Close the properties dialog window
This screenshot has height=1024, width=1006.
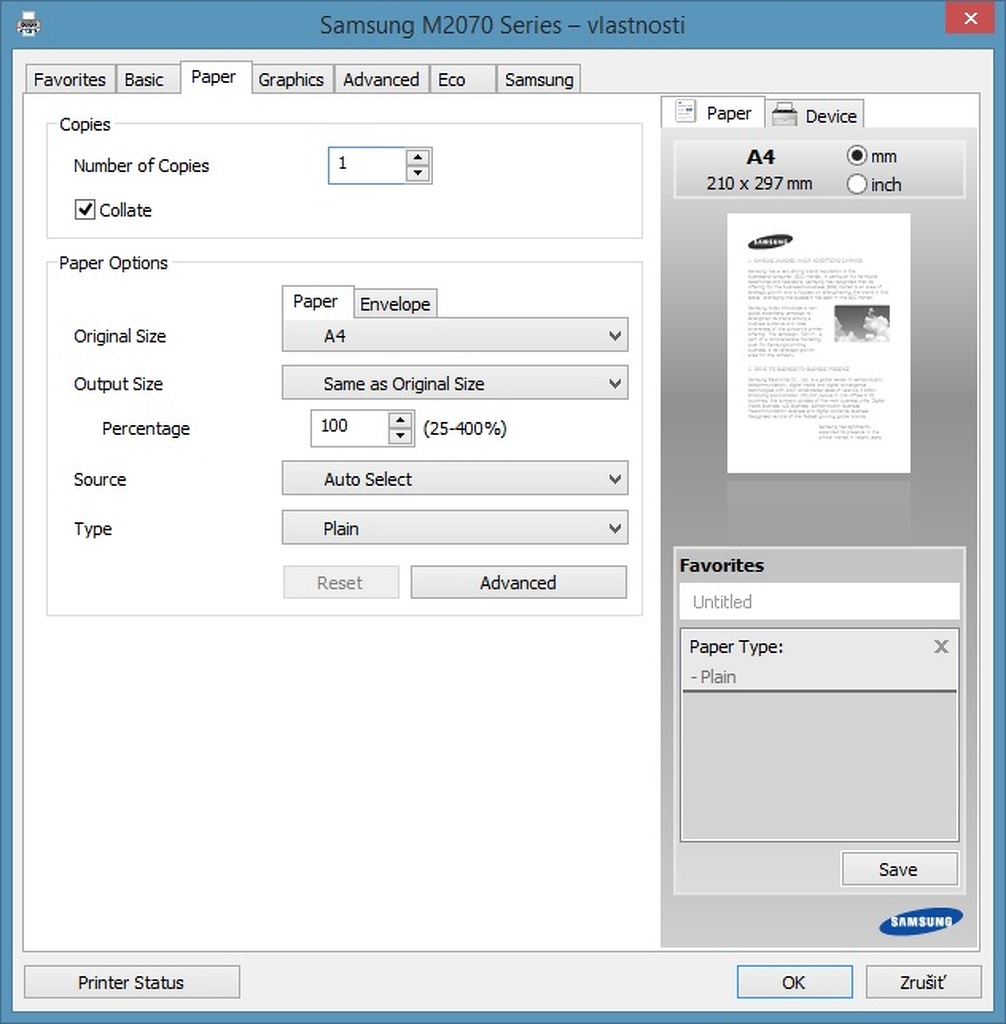[x=970, y=18]
